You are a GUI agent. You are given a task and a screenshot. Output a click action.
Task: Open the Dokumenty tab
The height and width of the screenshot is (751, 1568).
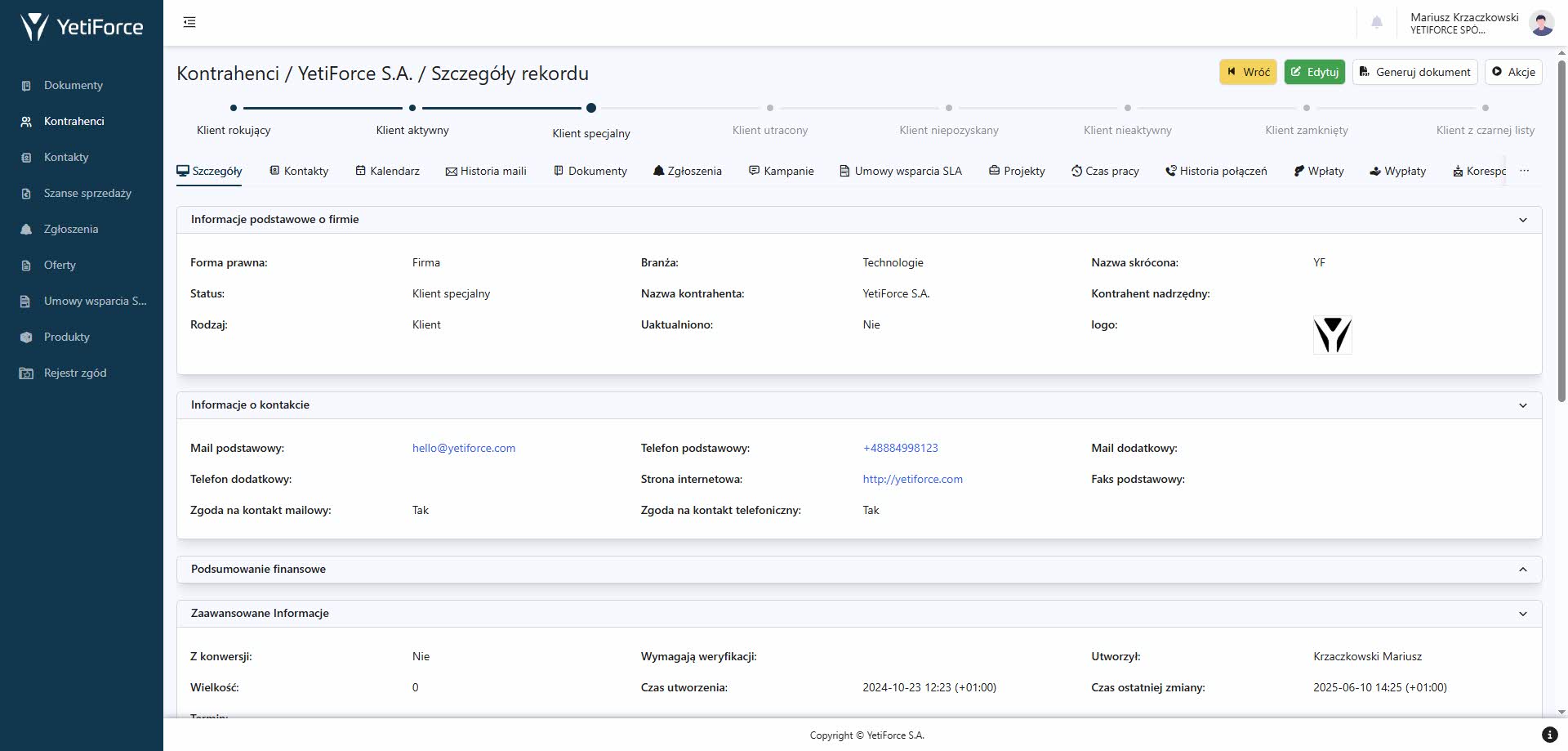[x=590, y=171]
